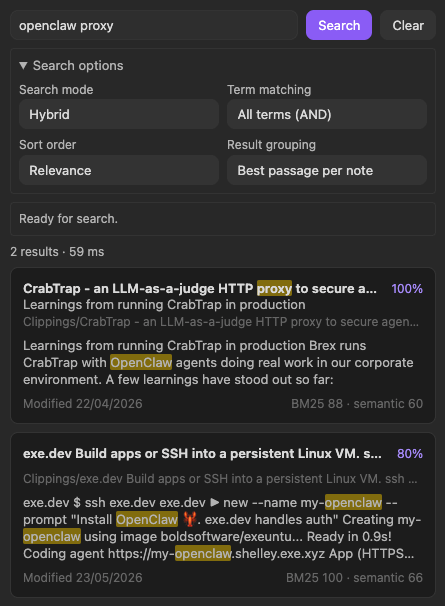
Task: Open the exe.dev Build apps result title
Action: [x=202, y=453]
